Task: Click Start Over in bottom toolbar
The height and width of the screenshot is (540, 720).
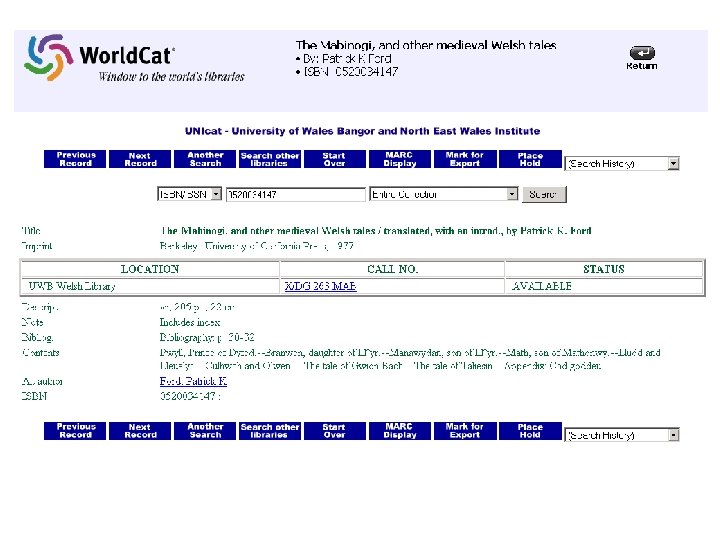Action: (x=335, y=431)
